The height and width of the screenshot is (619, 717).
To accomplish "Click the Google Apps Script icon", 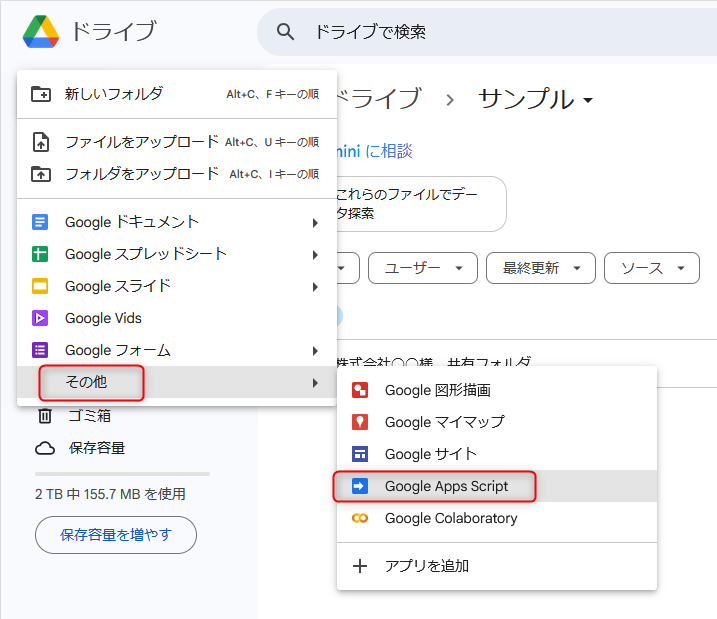I will [360, 486].
